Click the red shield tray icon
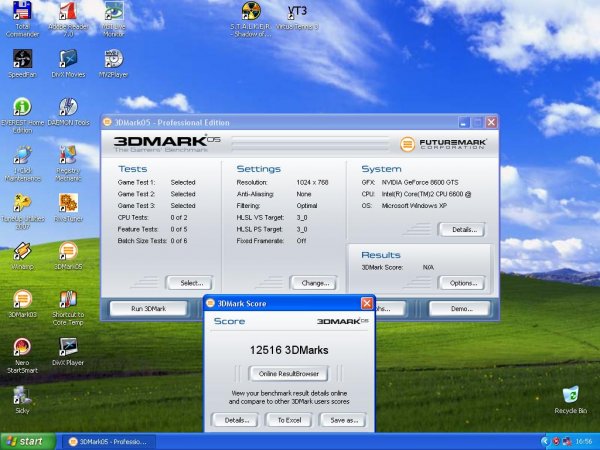The height and width of the screenshot is (450, 600). tap(556, 442)
